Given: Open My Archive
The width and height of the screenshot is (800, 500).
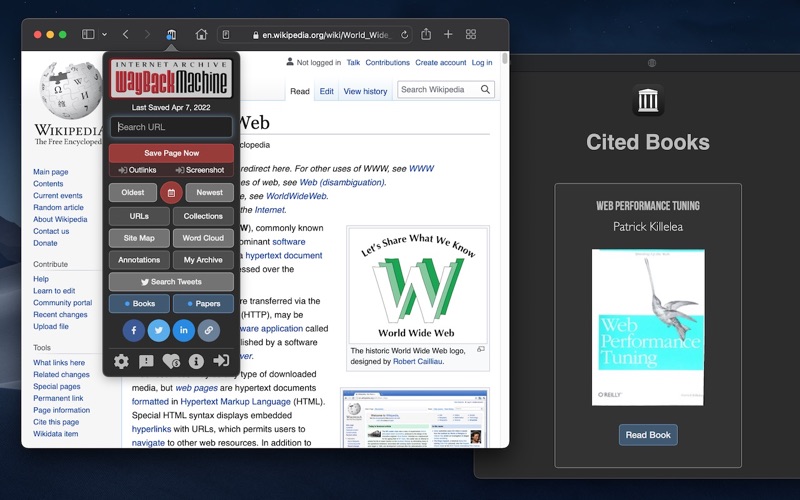Looking at the screenshot, I should [x=203, y=260].
